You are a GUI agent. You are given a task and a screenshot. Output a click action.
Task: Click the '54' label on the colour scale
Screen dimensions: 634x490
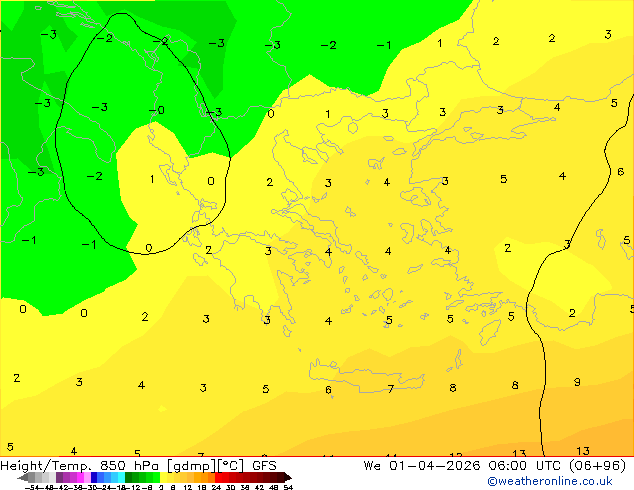(288, 487)
